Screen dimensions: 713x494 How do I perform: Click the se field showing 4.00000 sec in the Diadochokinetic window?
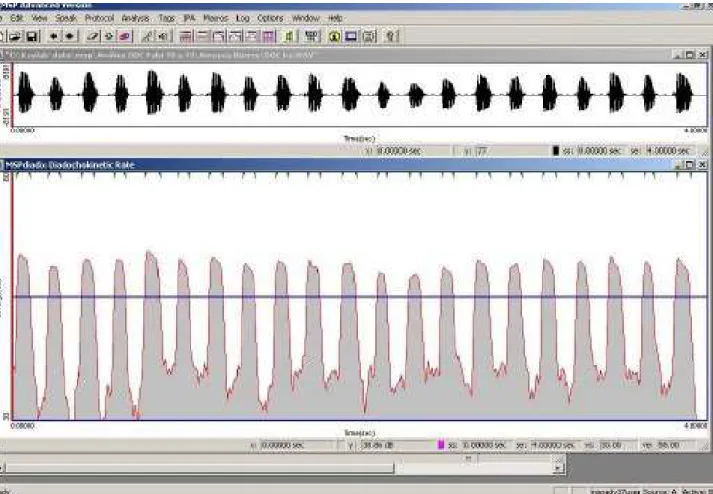click(x=554, y=445)
